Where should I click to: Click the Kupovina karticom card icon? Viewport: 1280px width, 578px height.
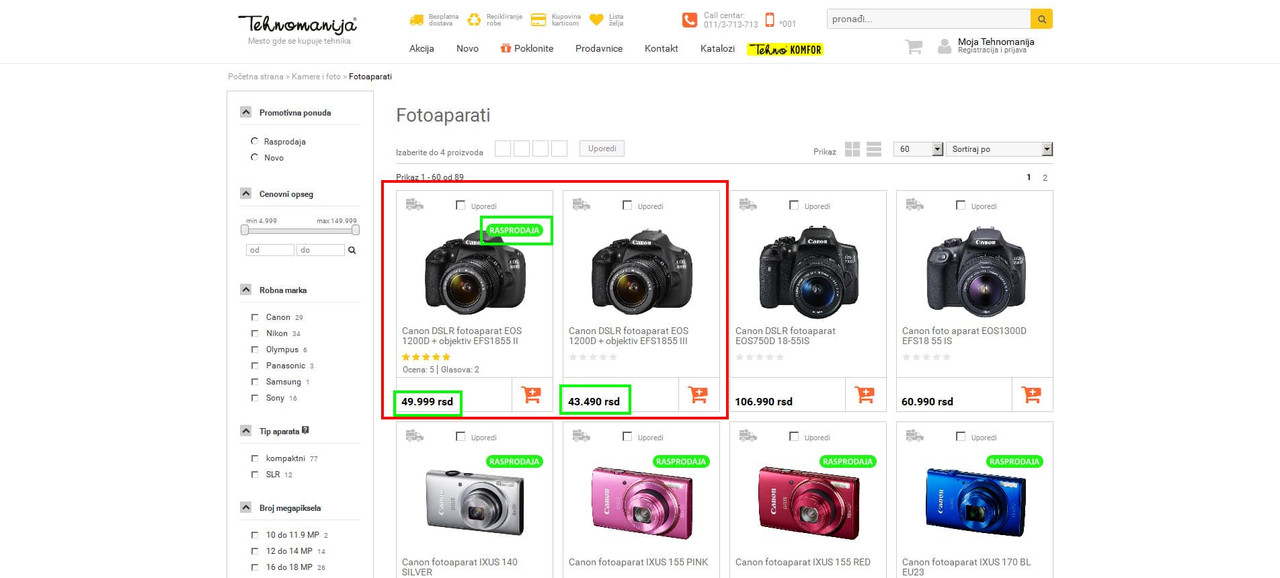(538, 19)
